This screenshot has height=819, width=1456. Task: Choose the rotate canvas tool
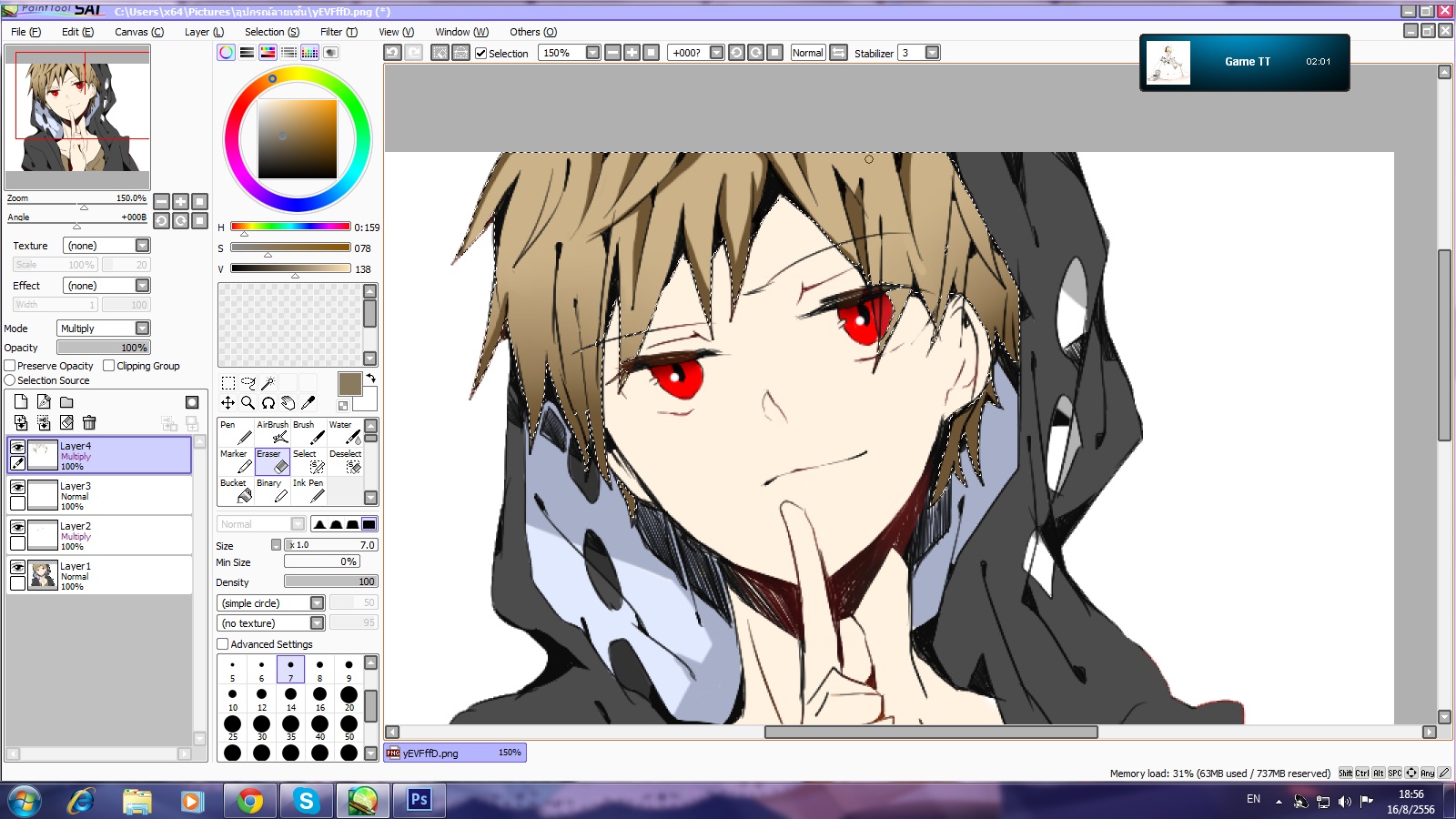click(x=268, y=403)
